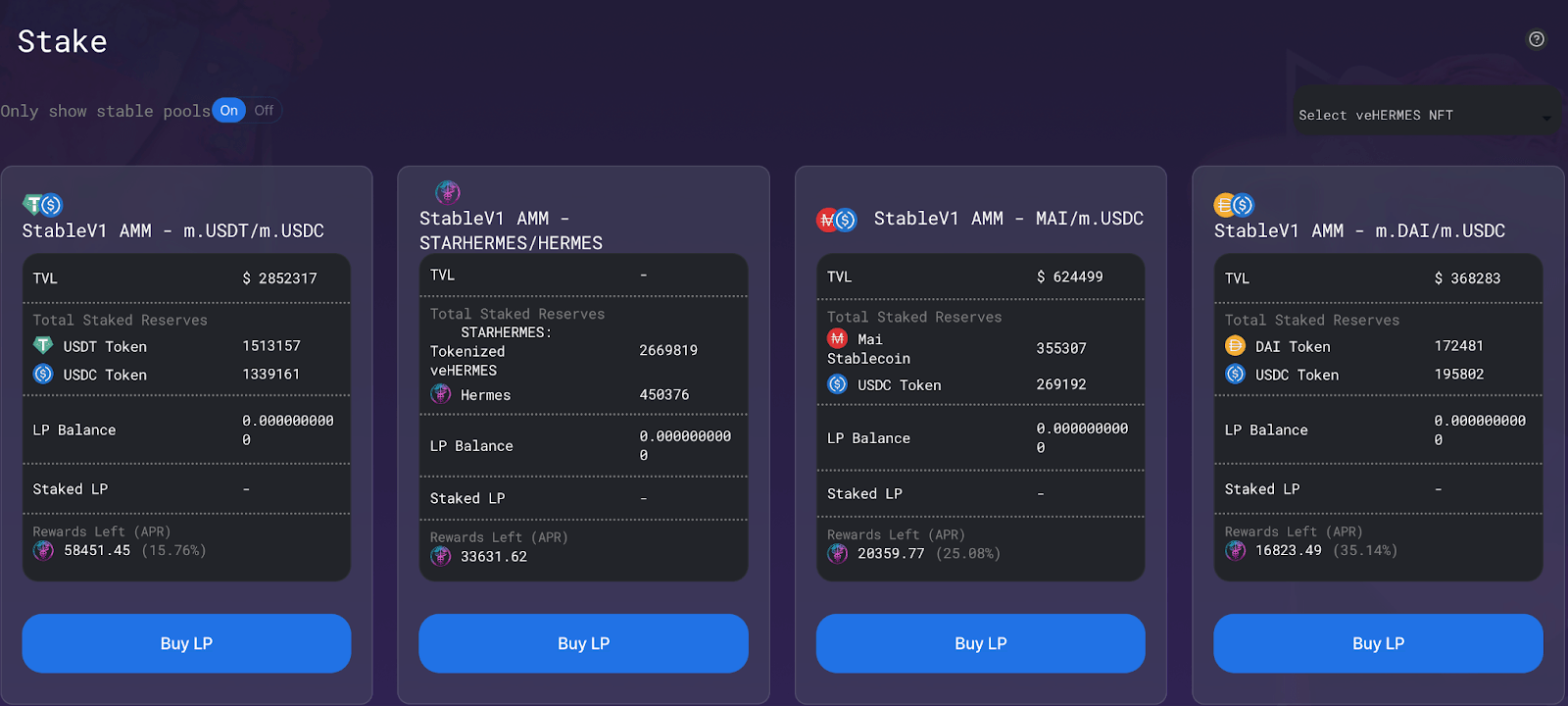Buy LP for m.USDT/m.USDC pool

tap(186, 643)
